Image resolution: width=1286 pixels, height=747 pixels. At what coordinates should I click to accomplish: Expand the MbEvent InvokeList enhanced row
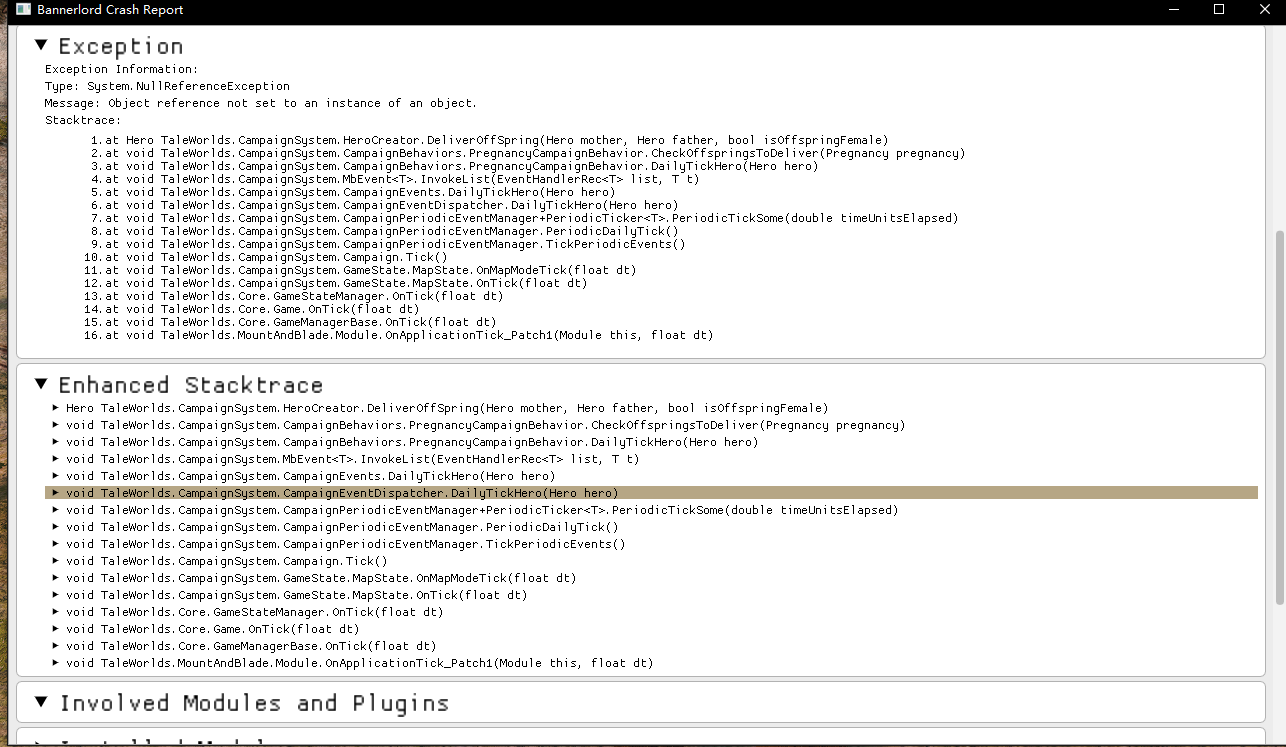tap(56, 459)
